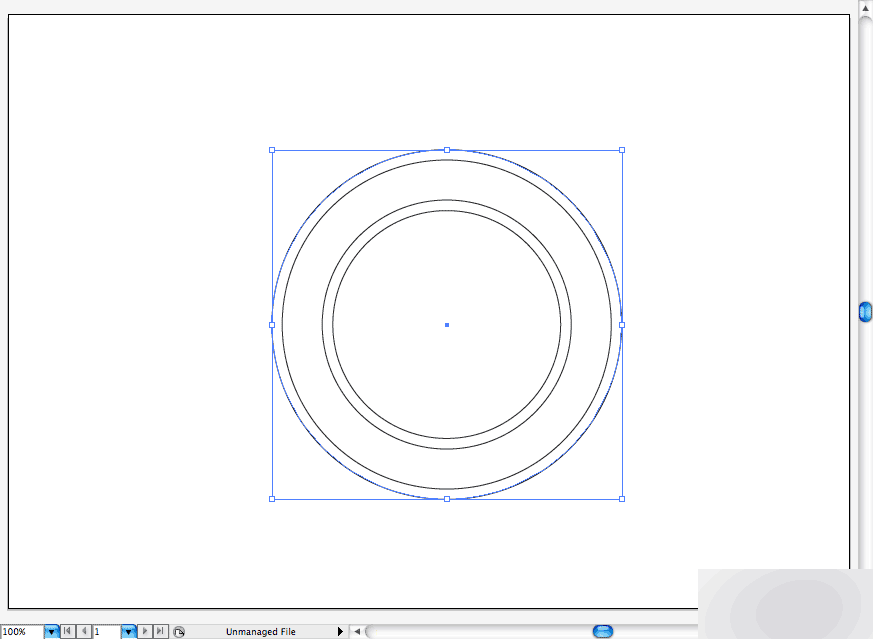Click the vertical scrollbar up arrow
This screenshot has width=873, height=639.
(866, 7)
